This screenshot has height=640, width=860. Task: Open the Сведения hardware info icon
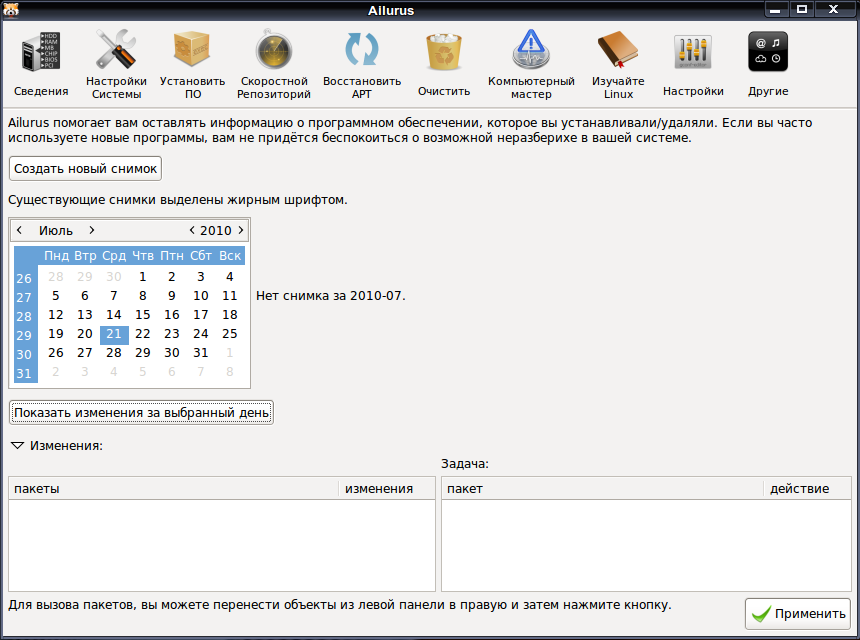[41, 52]
